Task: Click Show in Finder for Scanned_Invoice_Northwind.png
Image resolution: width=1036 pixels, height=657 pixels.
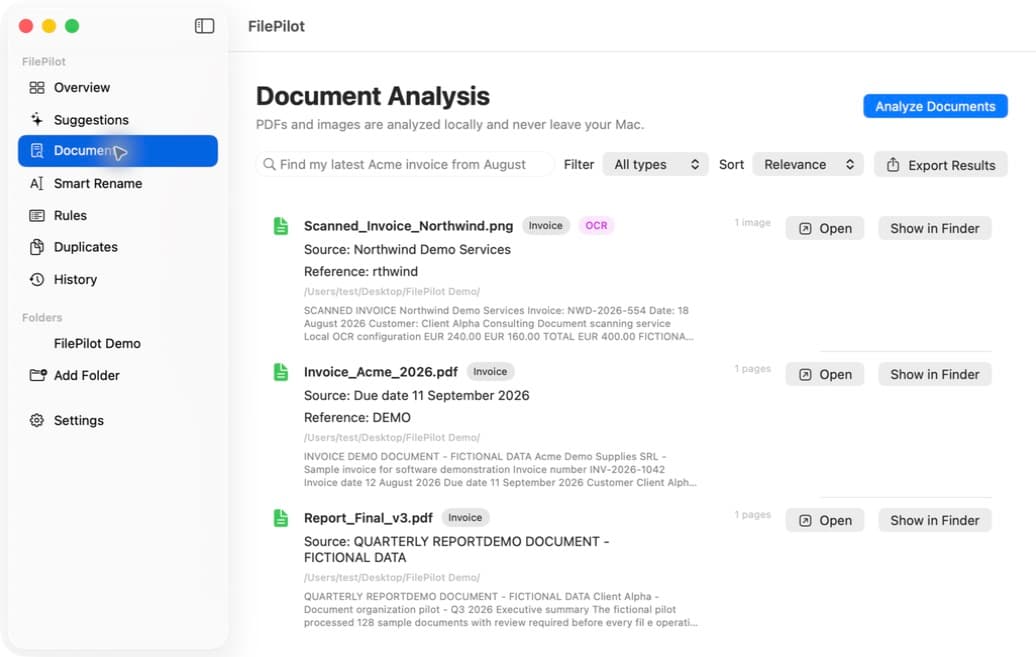Action: tap(934, 229)
